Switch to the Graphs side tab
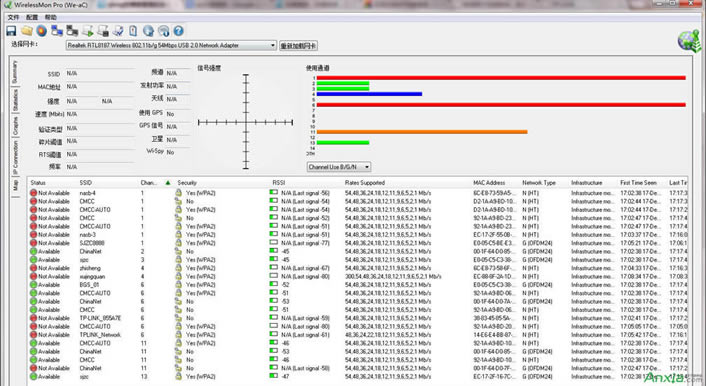The width and height of the screenshot is (706, 386). 15,126
